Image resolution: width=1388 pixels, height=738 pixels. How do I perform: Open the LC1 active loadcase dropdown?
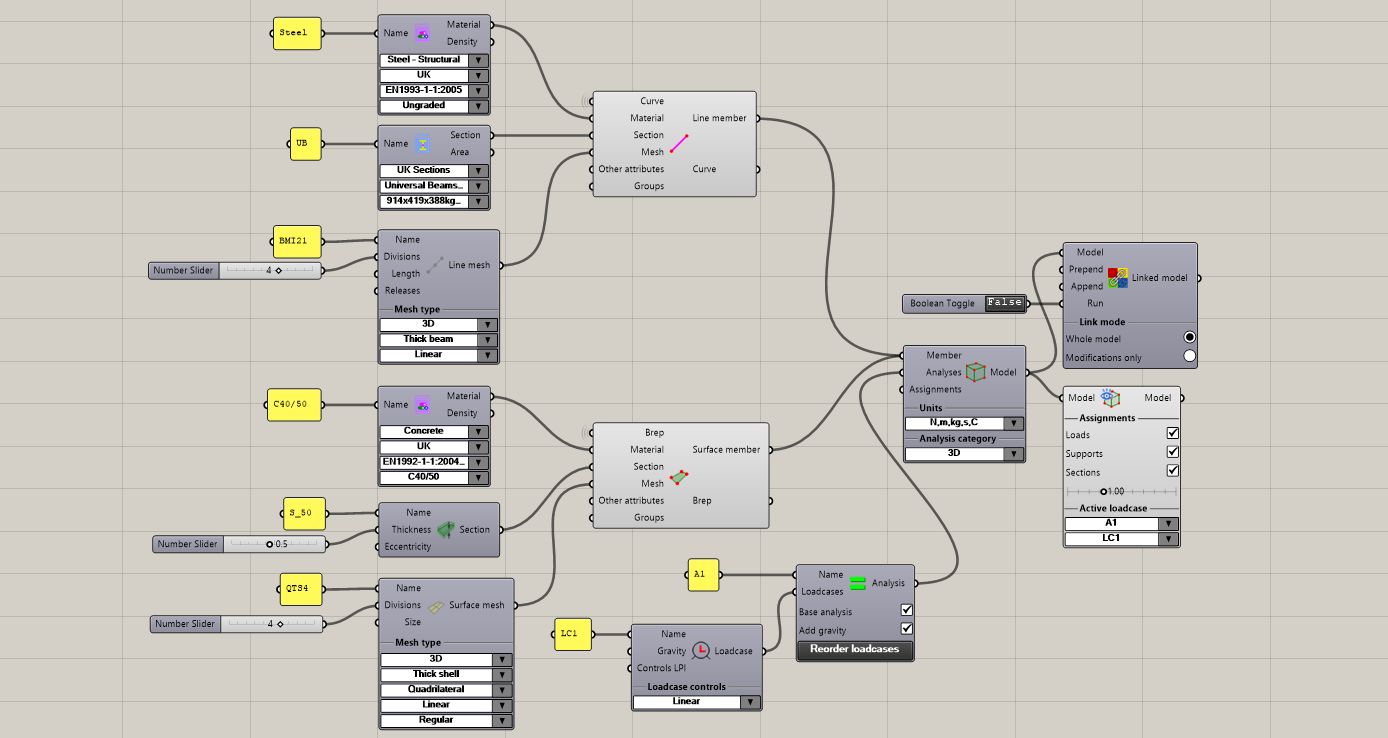click(x=1121, y=539)
